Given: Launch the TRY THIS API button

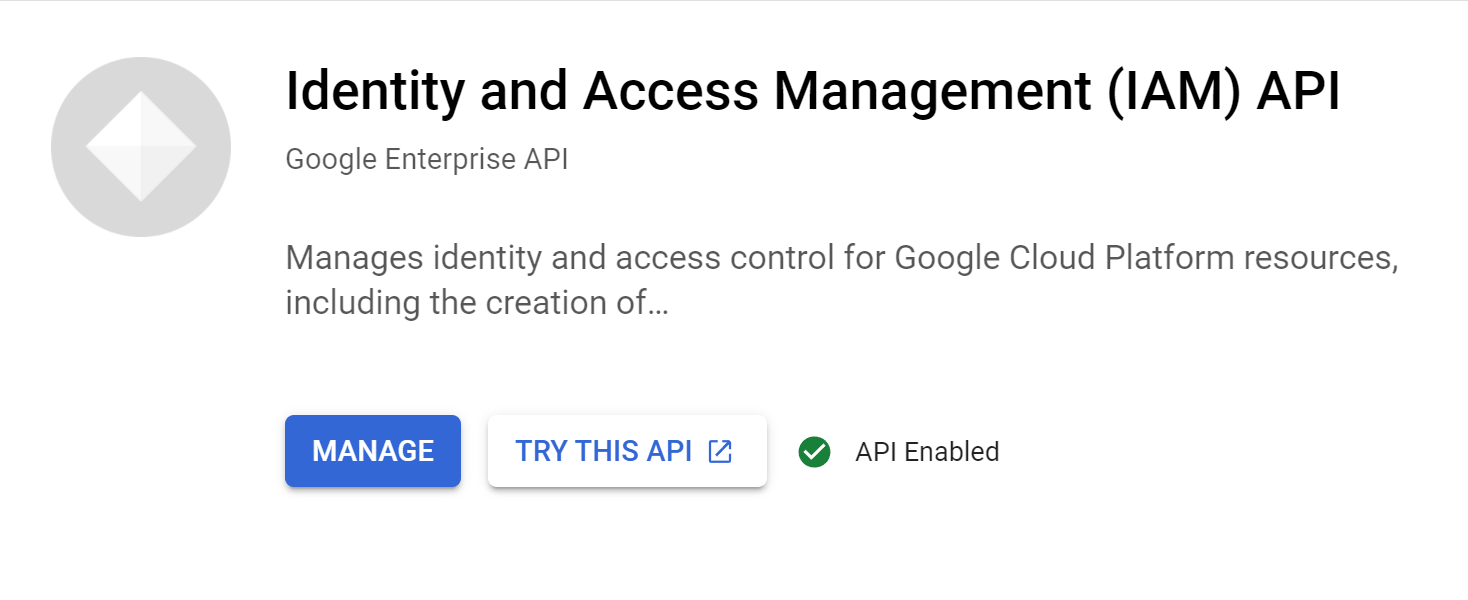Looking at the screenshot, I should click(x=627, y=451).
